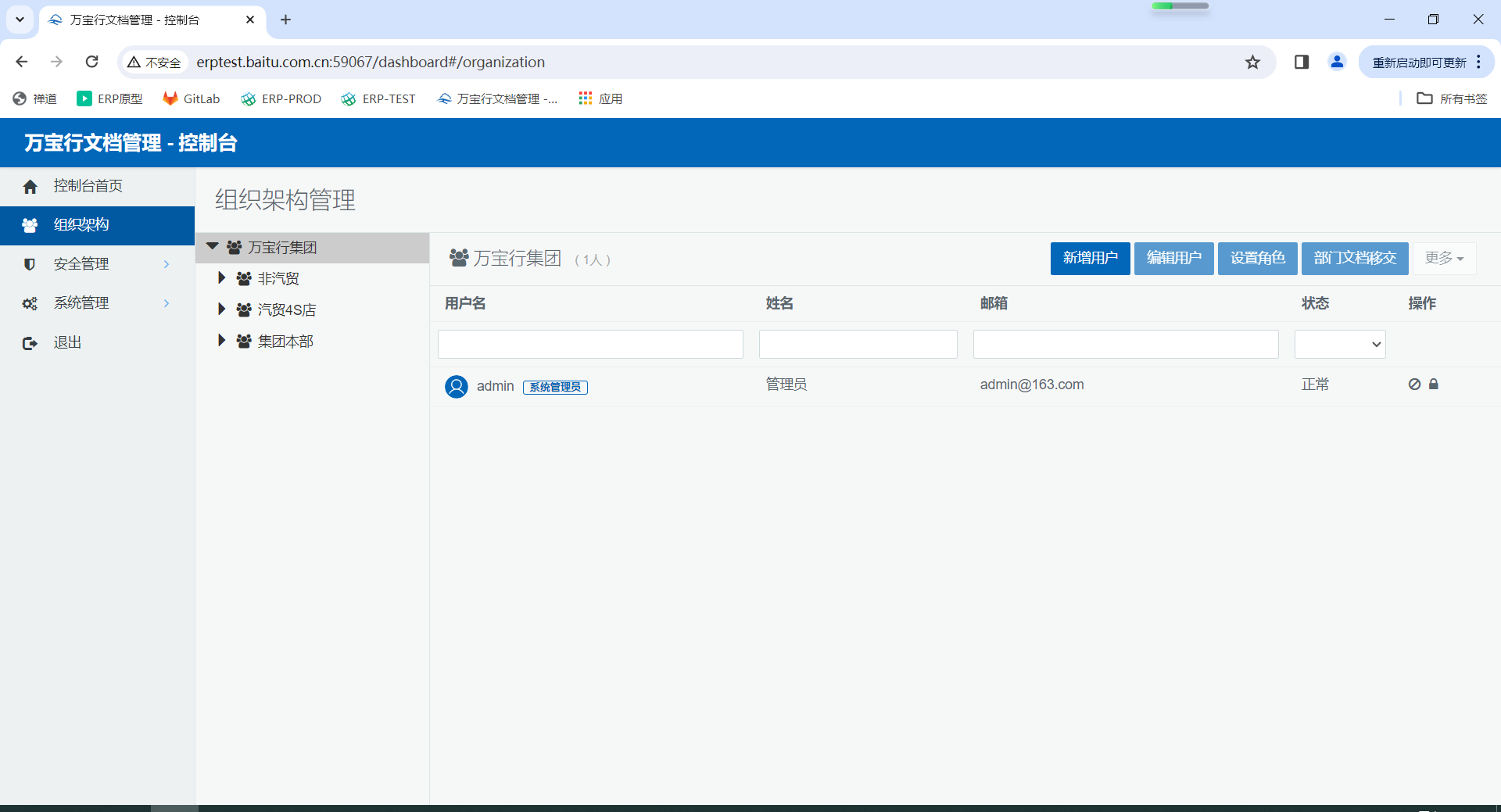Click the chevron arrow on 安全管理
1501x812 pixels.
coord(167,264)
